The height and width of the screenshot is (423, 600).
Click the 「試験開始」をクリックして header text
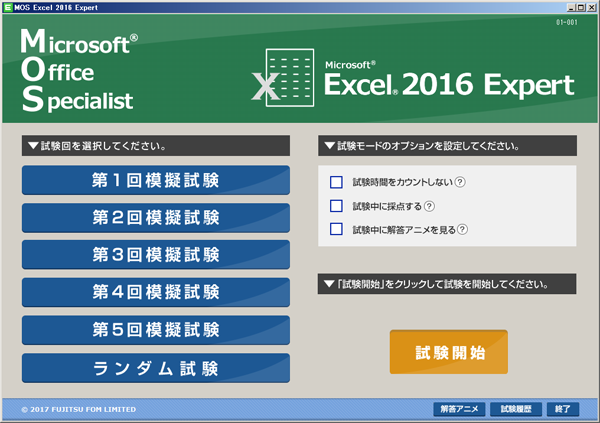pyautogui.click(x=447, y=284)
